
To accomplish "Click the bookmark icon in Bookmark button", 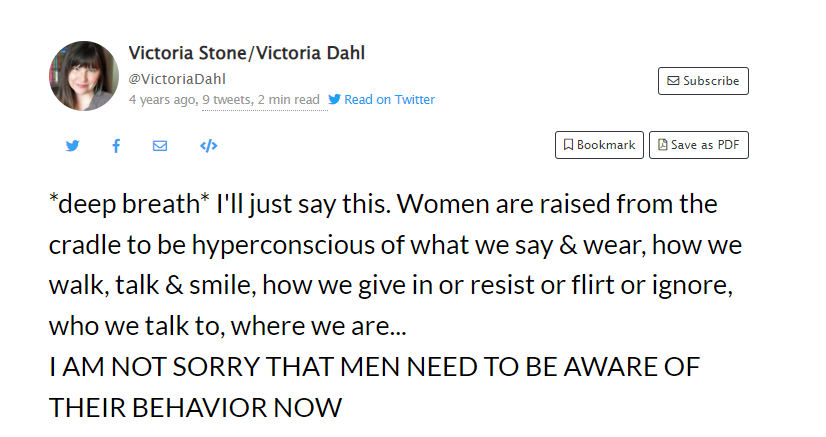I will [x=568, y=145].
